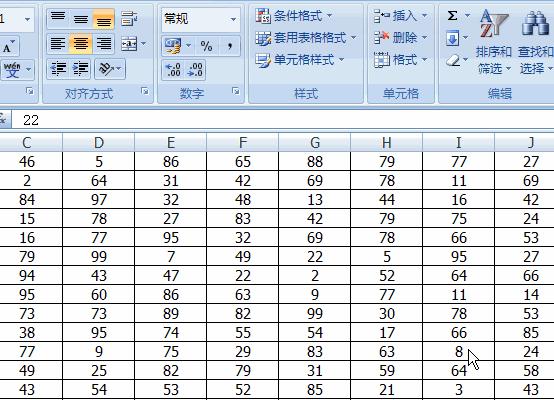Open 格式 cell format menu
This screenshot has width=554, height=400.
400,60
